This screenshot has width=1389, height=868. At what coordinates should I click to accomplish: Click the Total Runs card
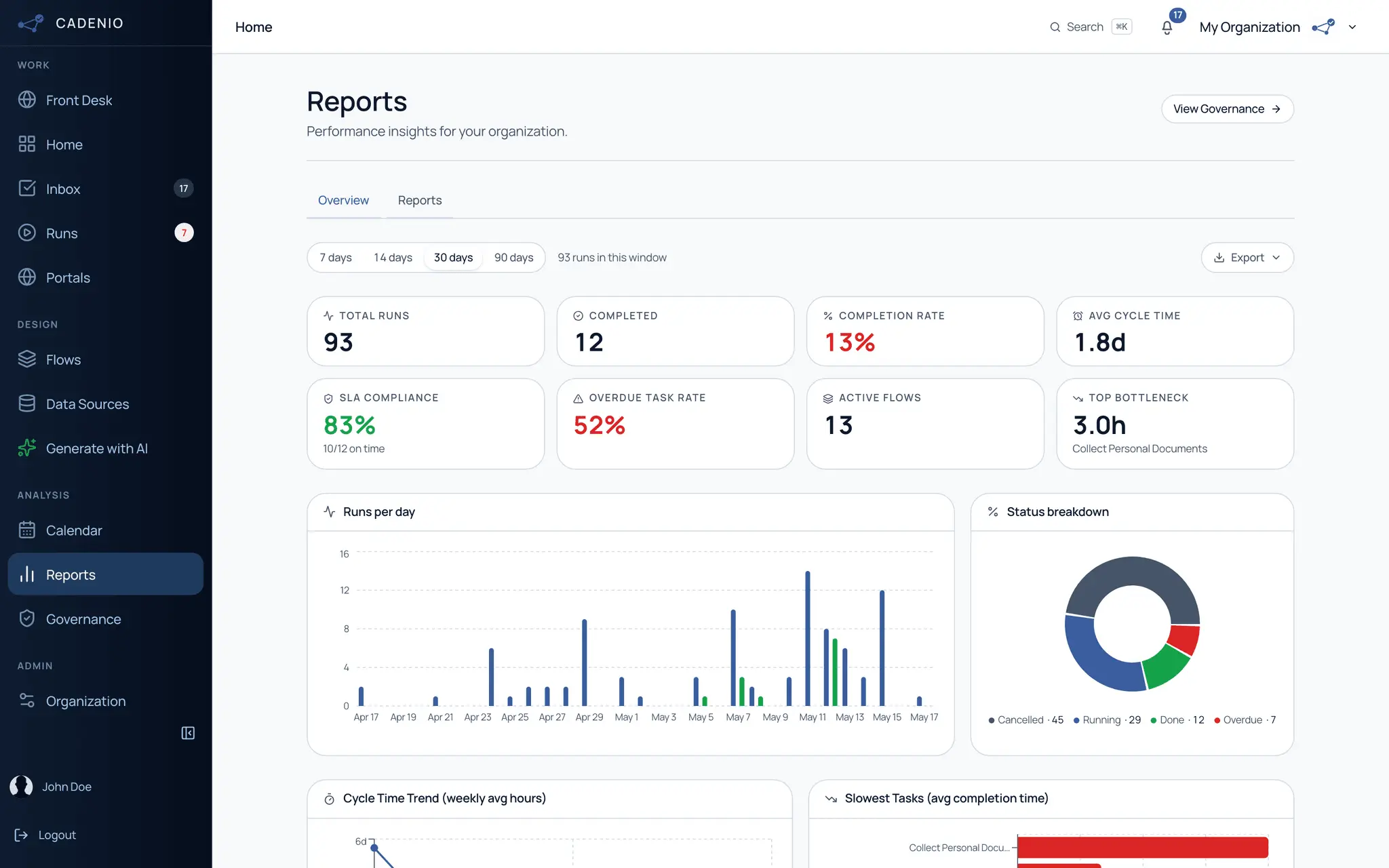point(426,332)
